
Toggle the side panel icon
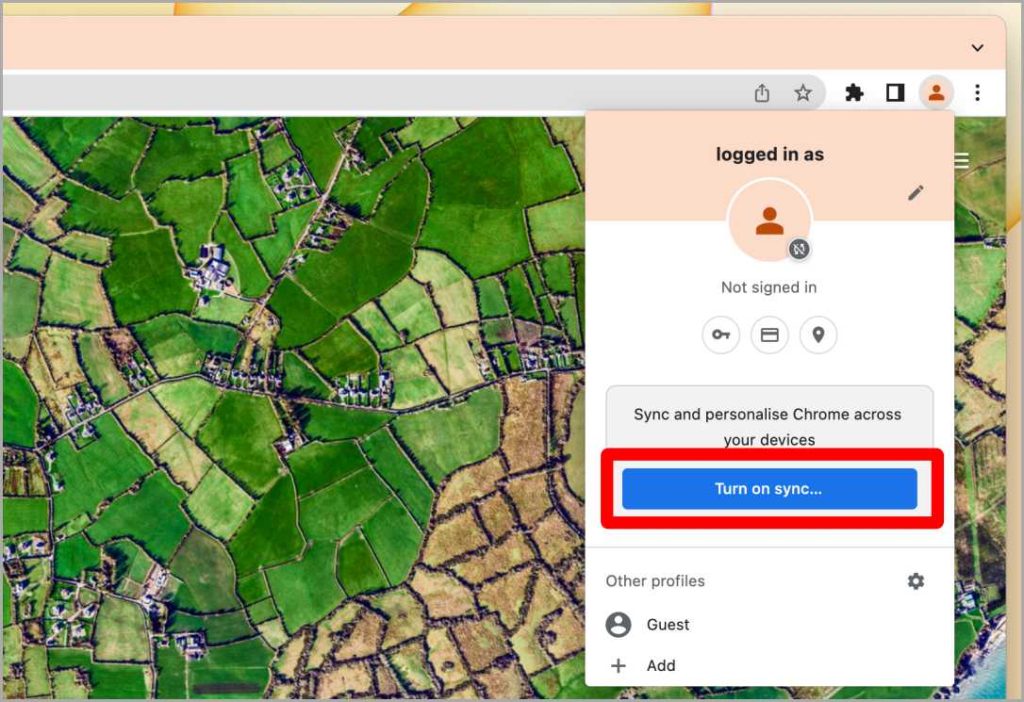[895, 93]
